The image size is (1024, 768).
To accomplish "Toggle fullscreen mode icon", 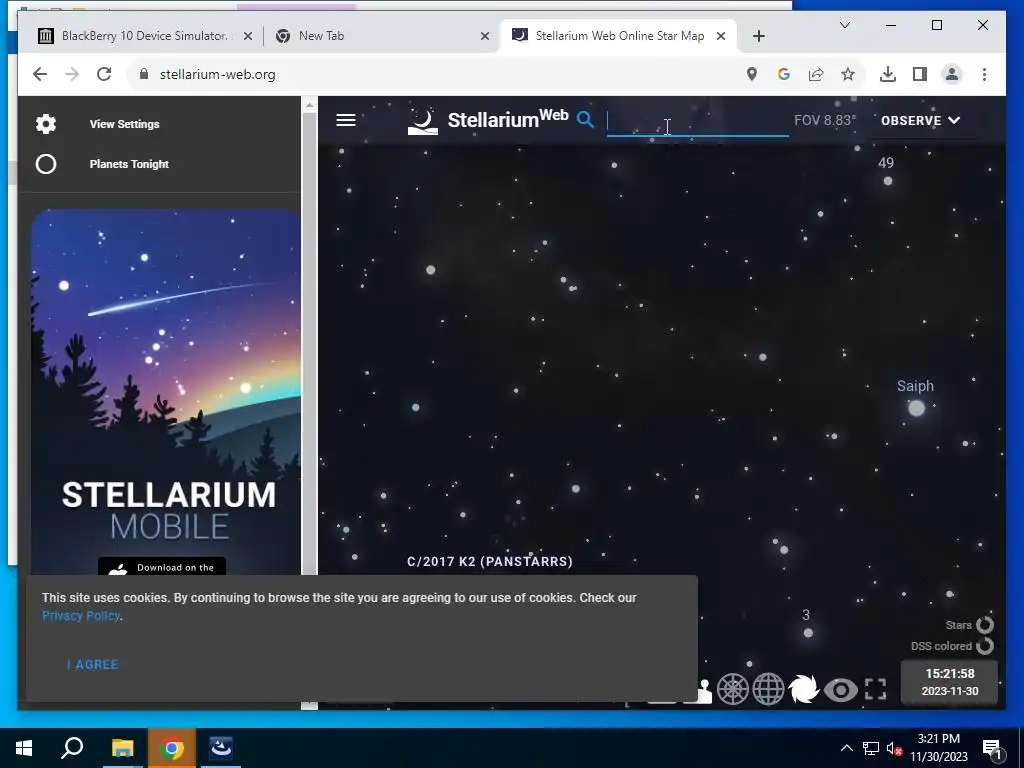I will coord(876,689).
